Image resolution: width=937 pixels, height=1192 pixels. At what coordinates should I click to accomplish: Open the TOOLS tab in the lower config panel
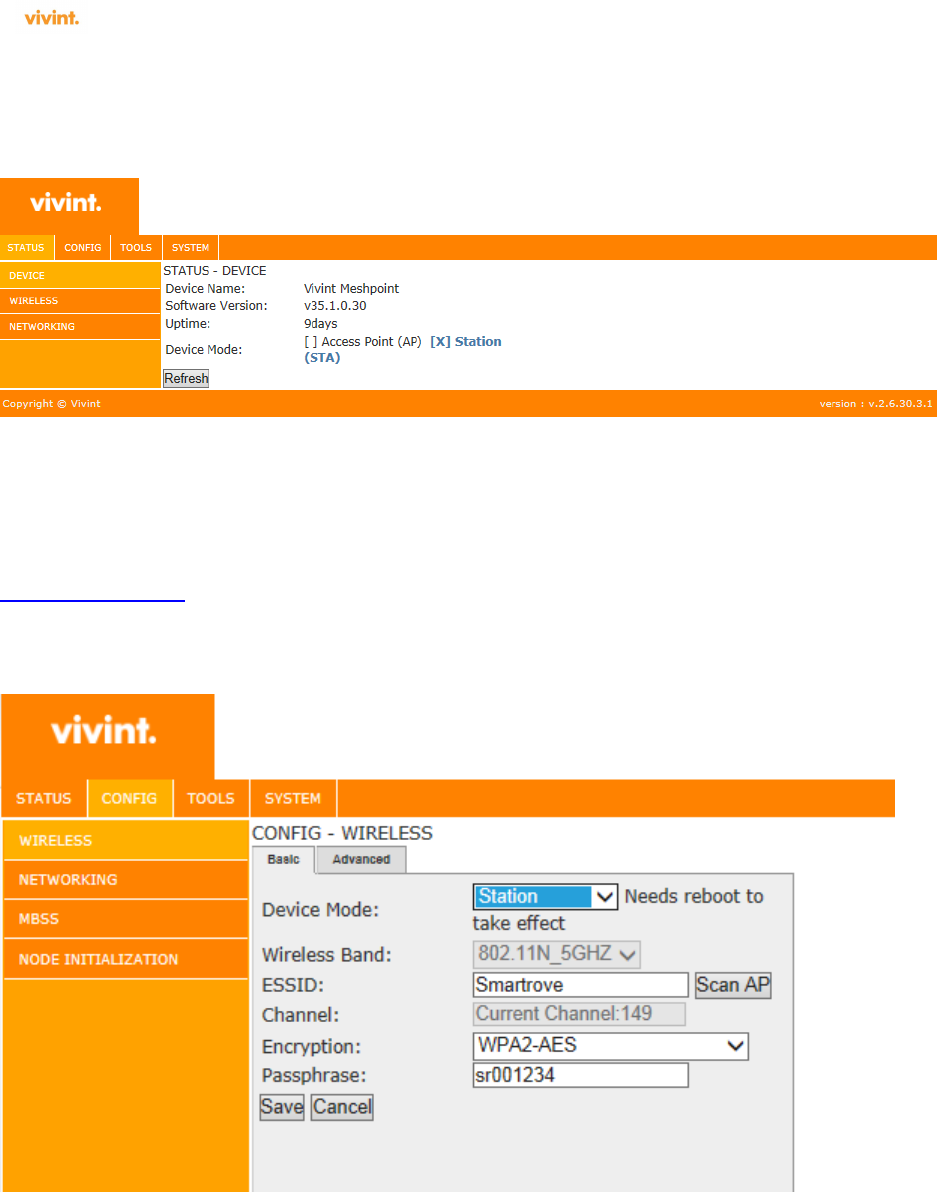click(x=211, y=799)
